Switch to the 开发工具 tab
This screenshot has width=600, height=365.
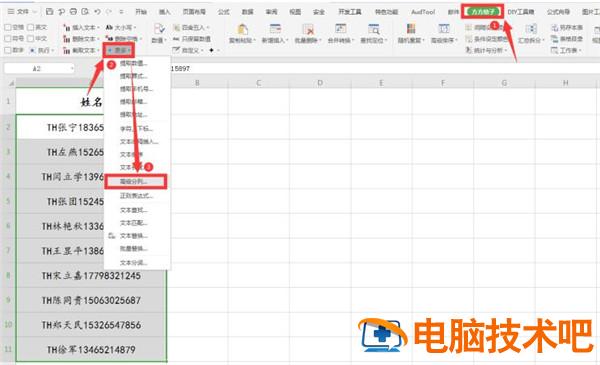tap(350, 12)
